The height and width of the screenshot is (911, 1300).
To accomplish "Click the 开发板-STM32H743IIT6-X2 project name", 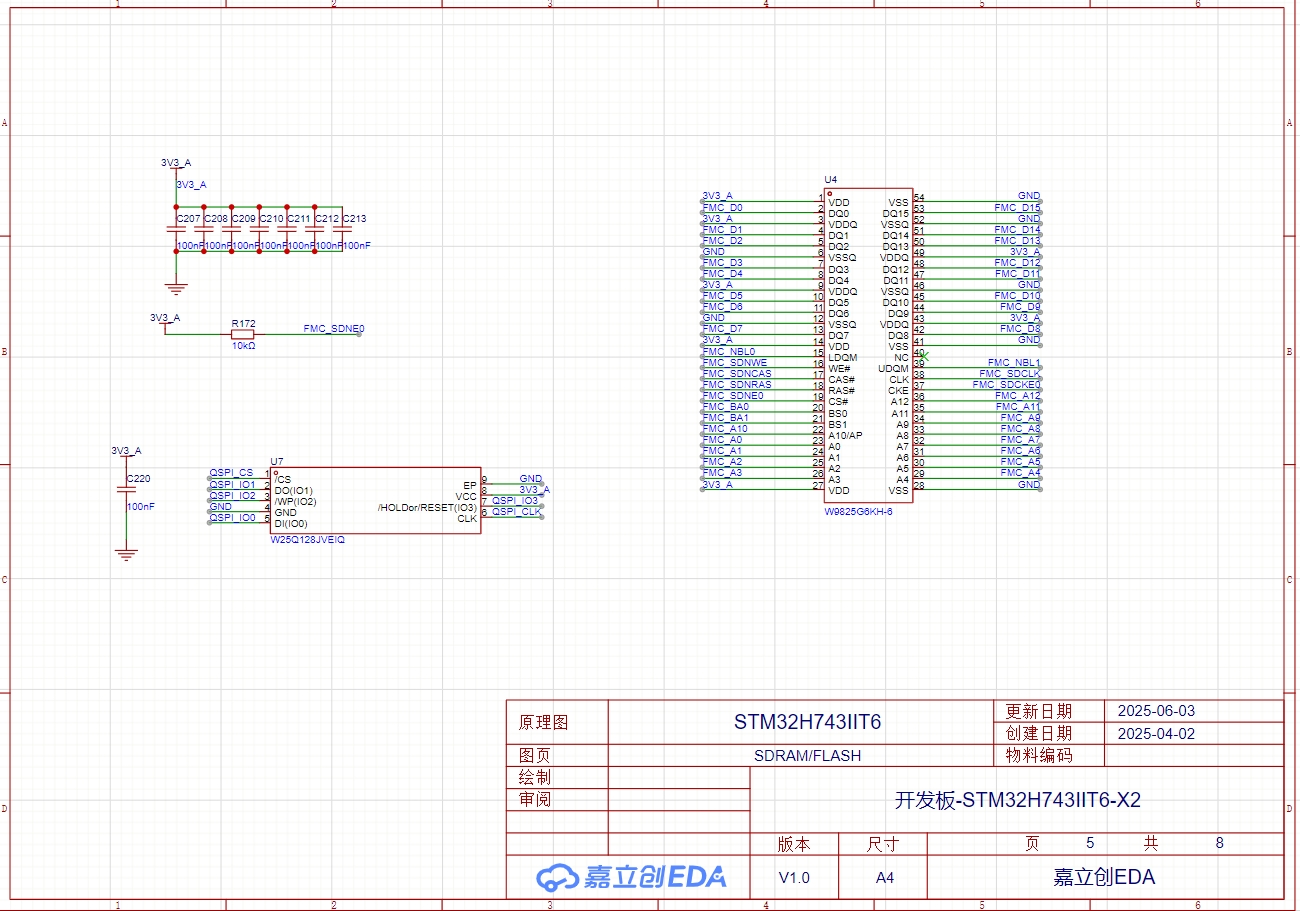I will tap(1017, 801).
